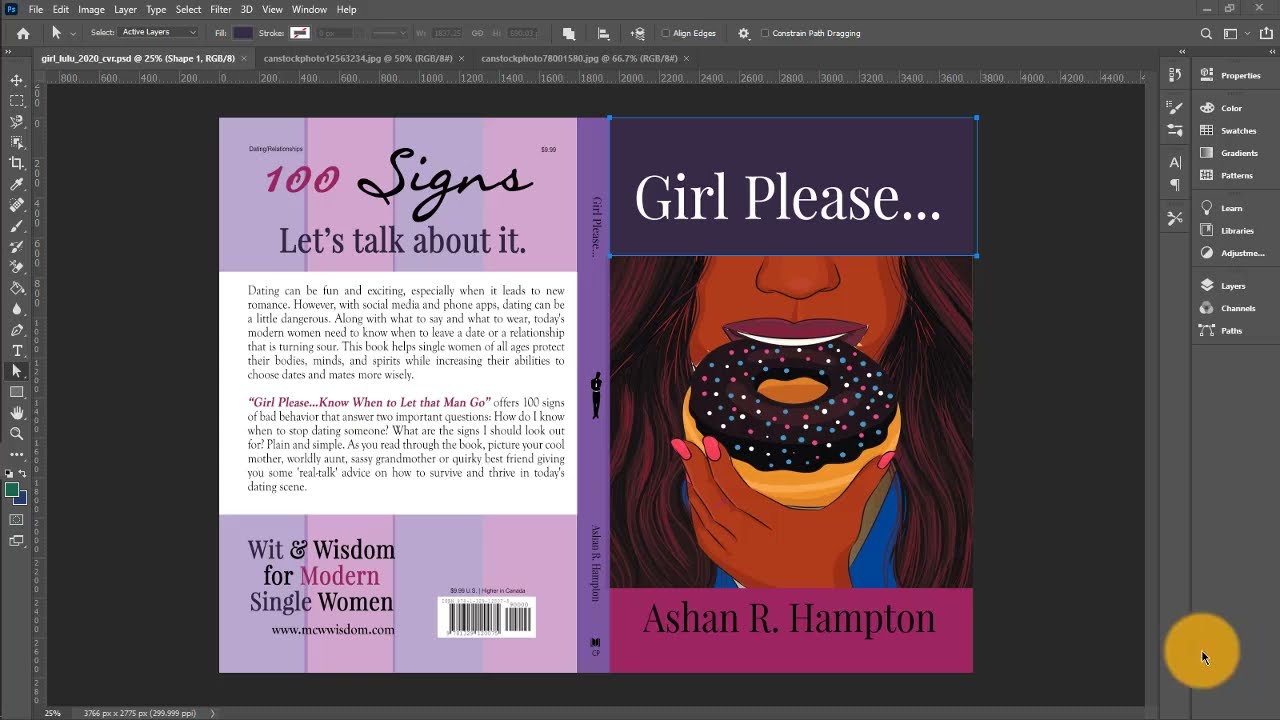Select the Zoom tool
Image resolution: width=1280 pixels, height=720 pixels.
pyautogui.click(x=16, y=434)
